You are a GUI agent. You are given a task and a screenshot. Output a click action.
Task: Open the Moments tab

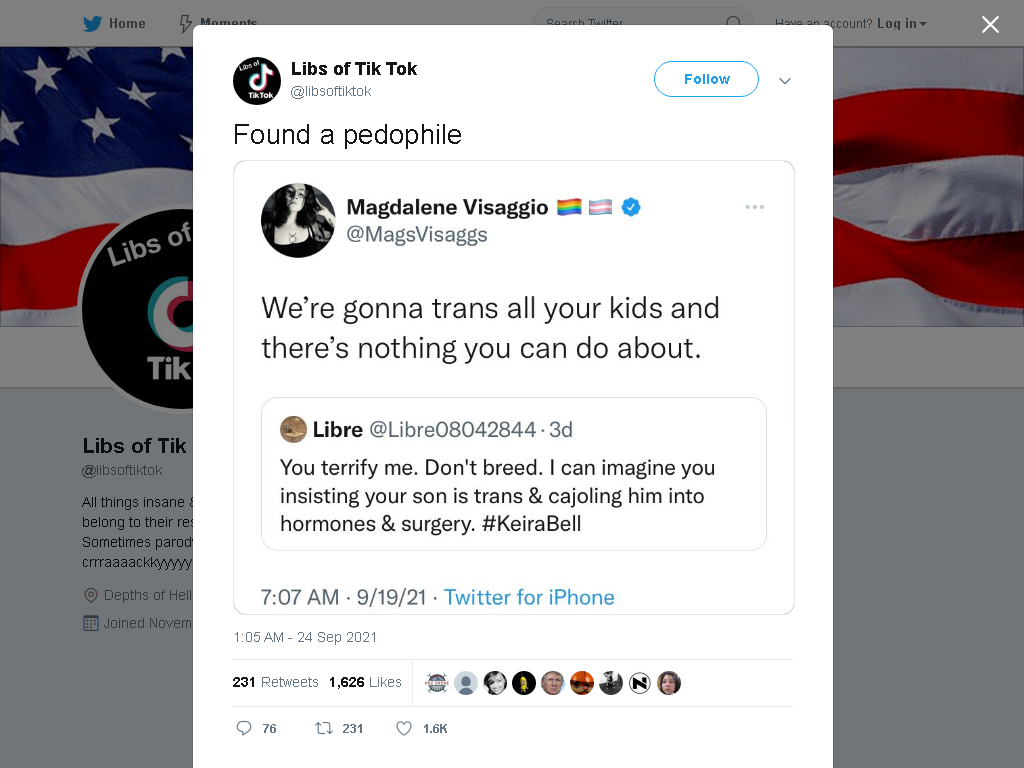(x=219, y=24)
